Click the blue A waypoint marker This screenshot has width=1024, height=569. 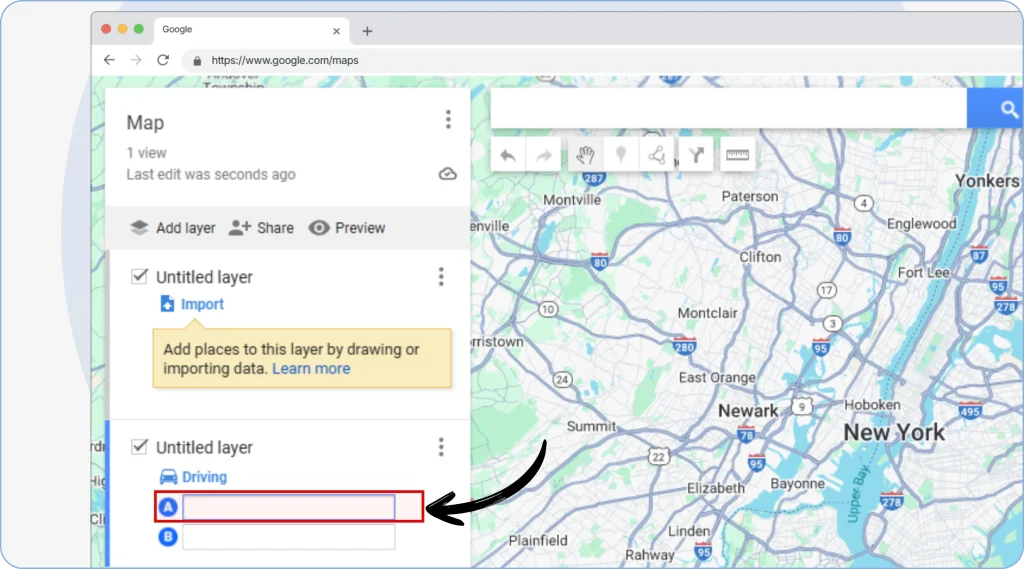click(x=168, y=507)
